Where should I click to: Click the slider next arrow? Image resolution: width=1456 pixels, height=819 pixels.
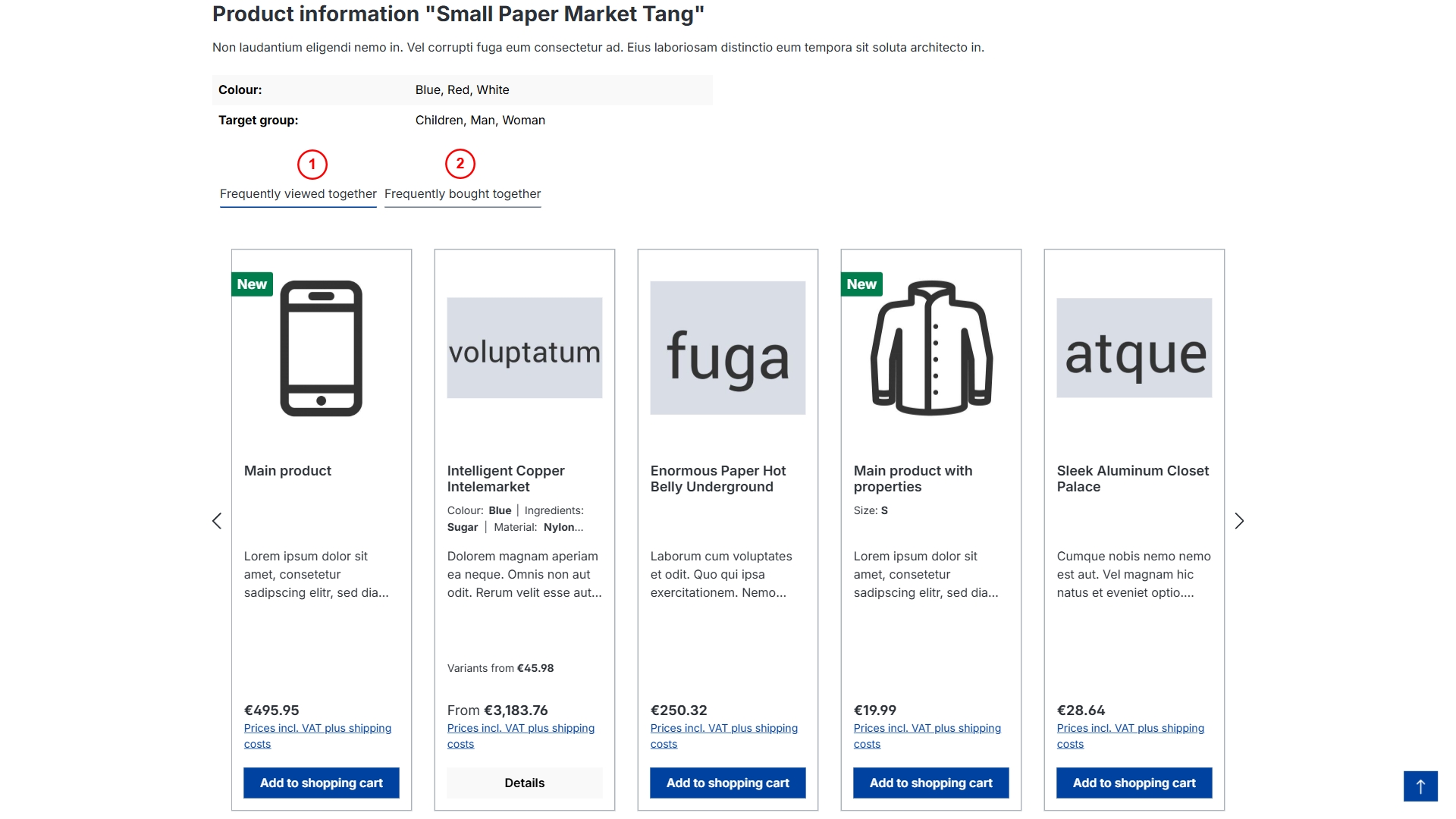[x=1239, y=521]
